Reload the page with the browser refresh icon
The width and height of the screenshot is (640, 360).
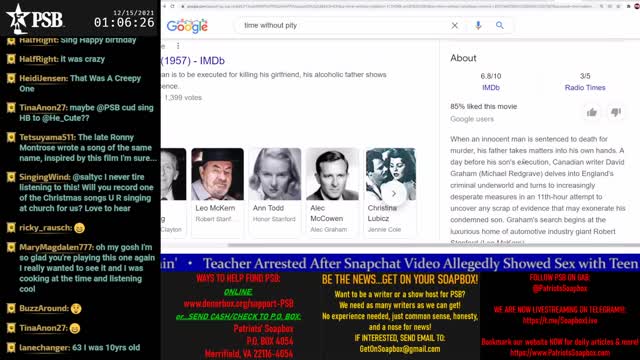click(x=173, y=6)
